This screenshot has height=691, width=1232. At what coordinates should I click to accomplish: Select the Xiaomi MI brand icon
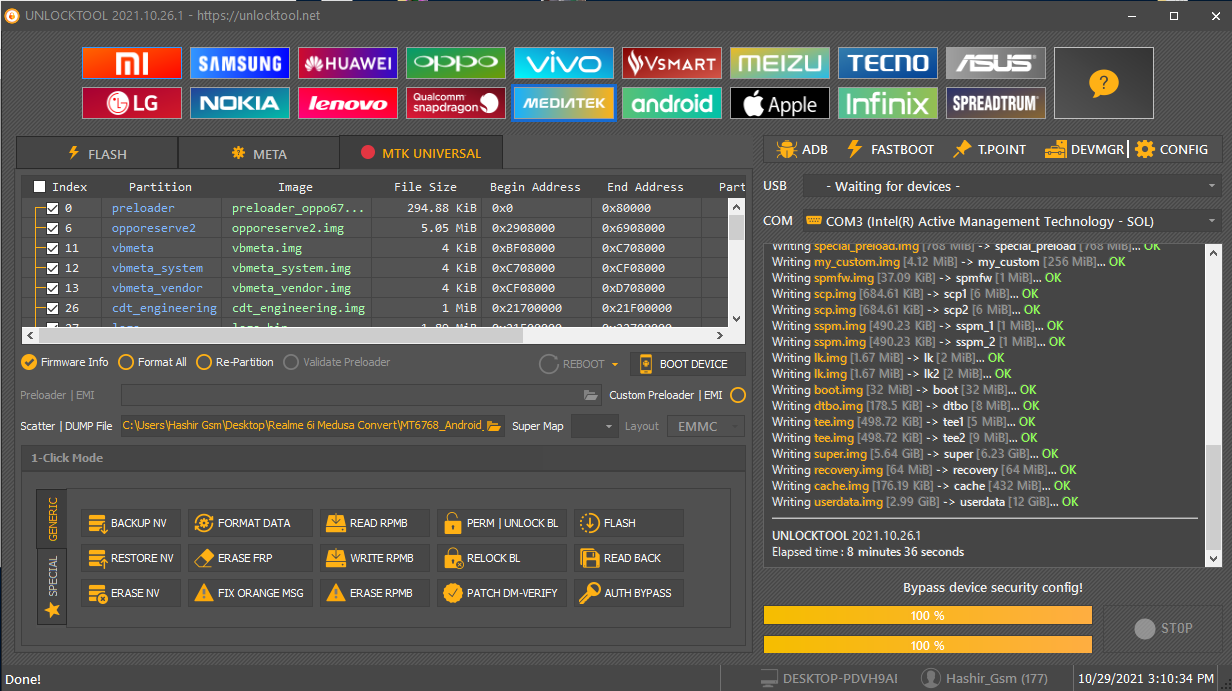click(132, 63)
